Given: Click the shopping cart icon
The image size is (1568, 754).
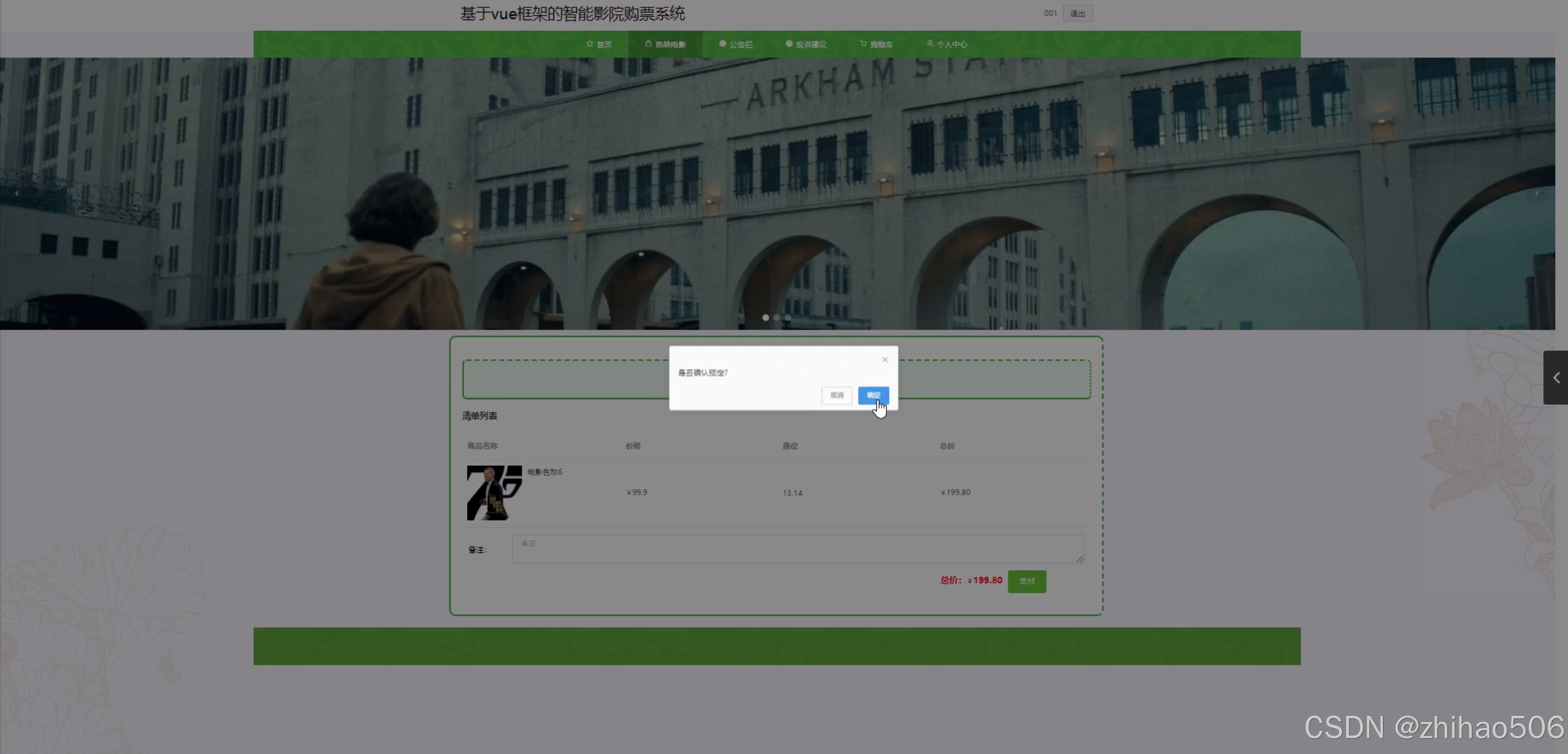Looking at the screenshot, I should click(x=863, y=44).
